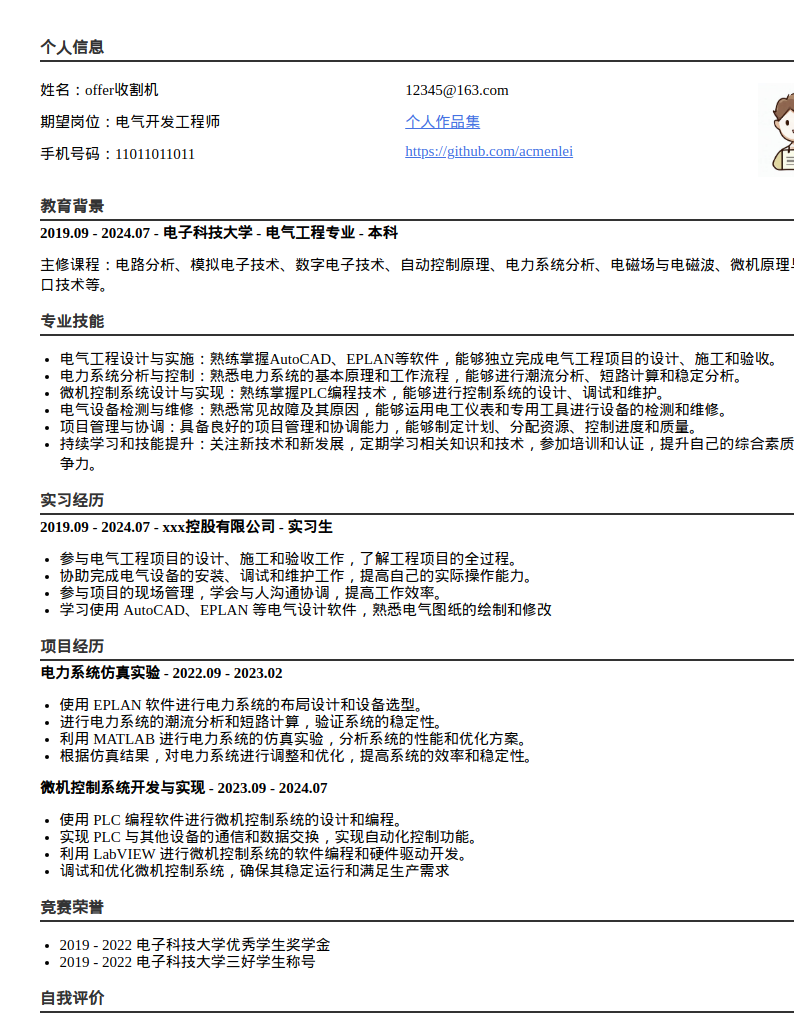Click the 持续学习和技能提升 skill bullet
The width and height of the screenshot is (794, 1024).
(x=427, y=453)
